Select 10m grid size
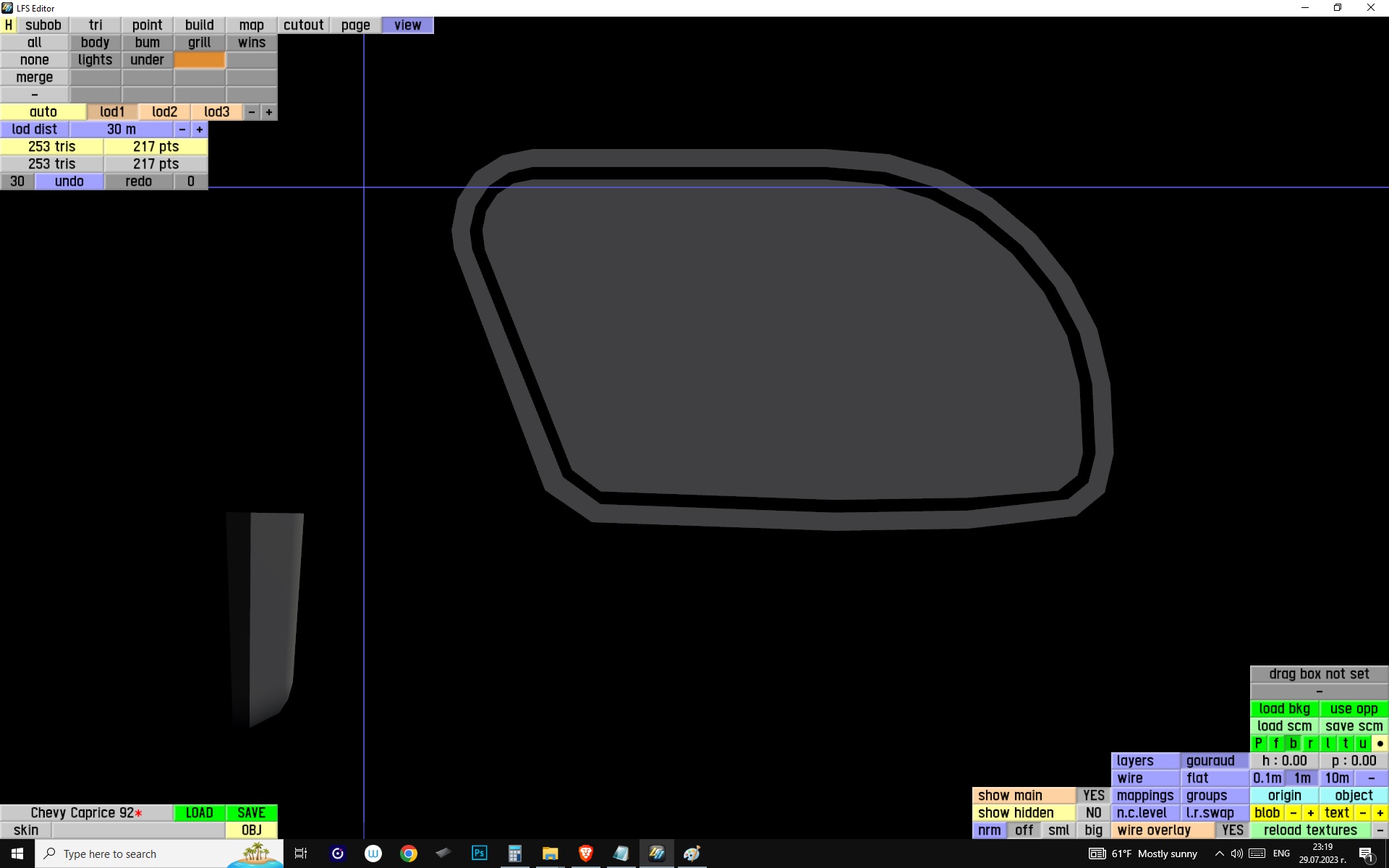The image size is (1389, 868). coord(1336,778)
